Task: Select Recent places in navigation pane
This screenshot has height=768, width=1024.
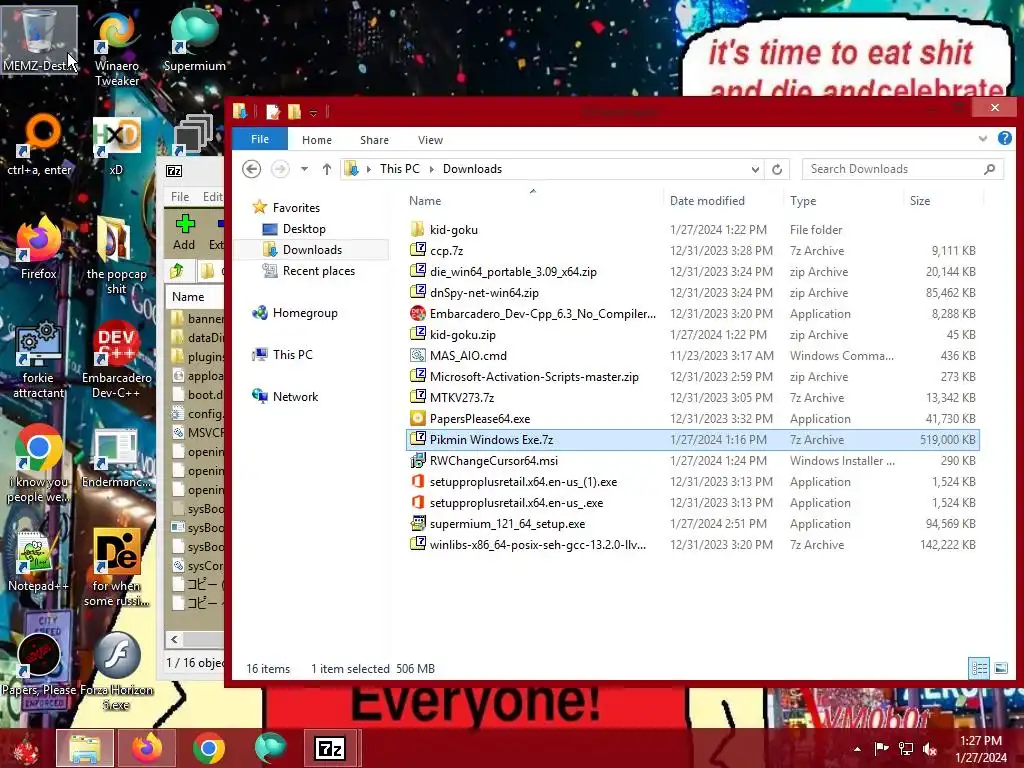Action: (319, 270)
